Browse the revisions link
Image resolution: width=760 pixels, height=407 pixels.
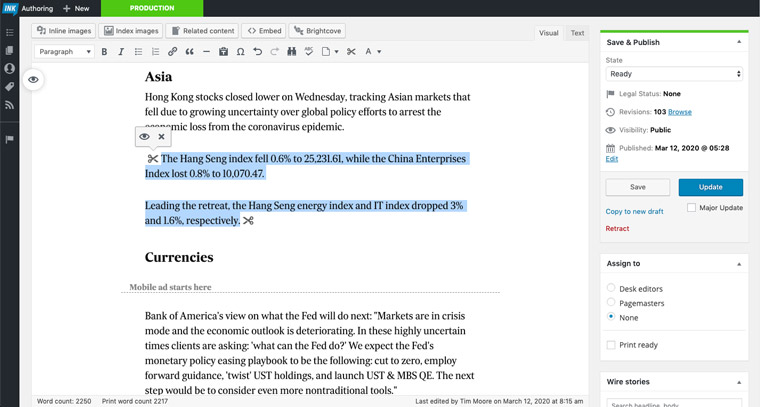[x=680, y=112]
